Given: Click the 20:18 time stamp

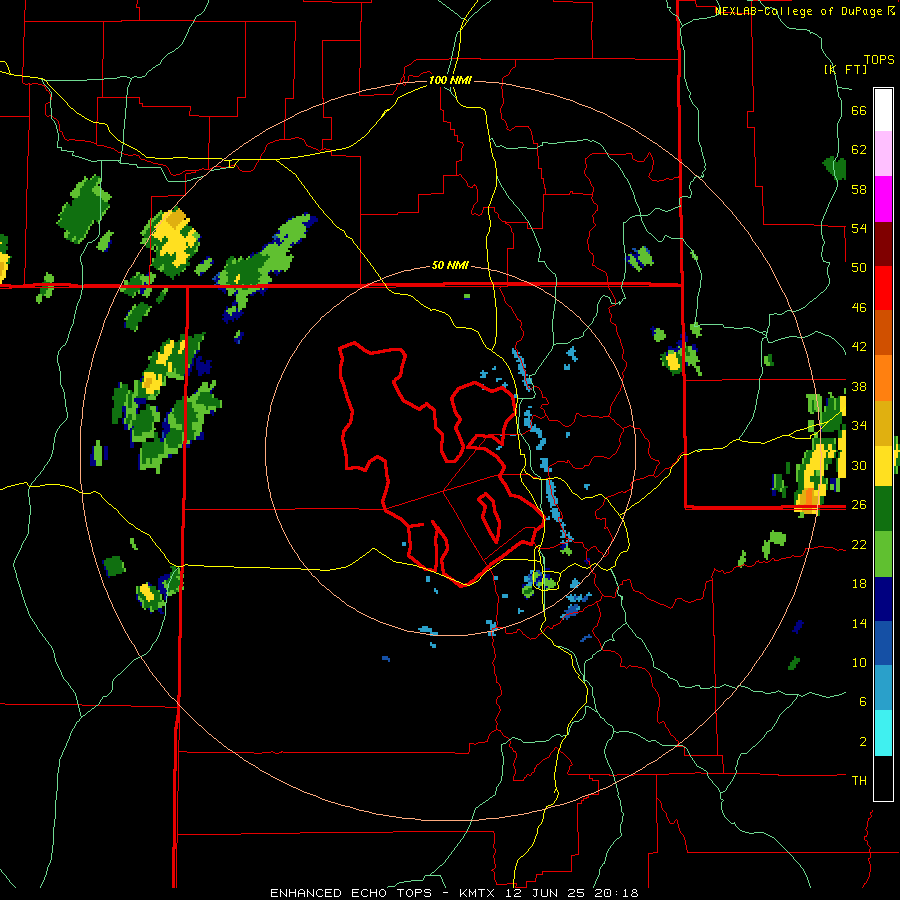Looking at the screenshot, I should pyautogui.click(x=616, y=893).
